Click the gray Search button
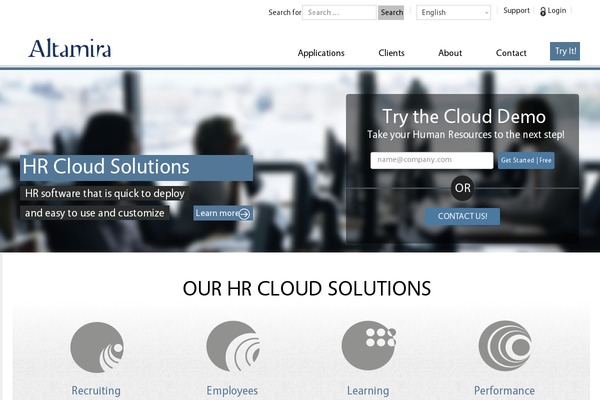This screenshot has height=400, width=600. pyautogui.click(x=391, y=13)
